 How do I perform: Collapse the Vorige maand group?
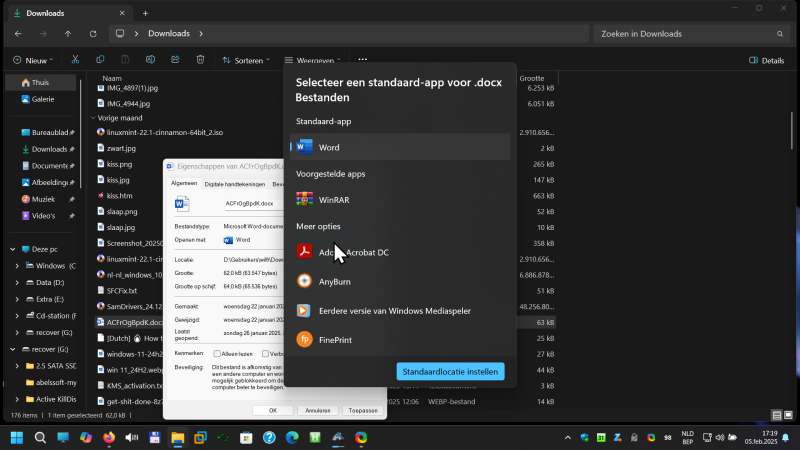tap(93, 118)
